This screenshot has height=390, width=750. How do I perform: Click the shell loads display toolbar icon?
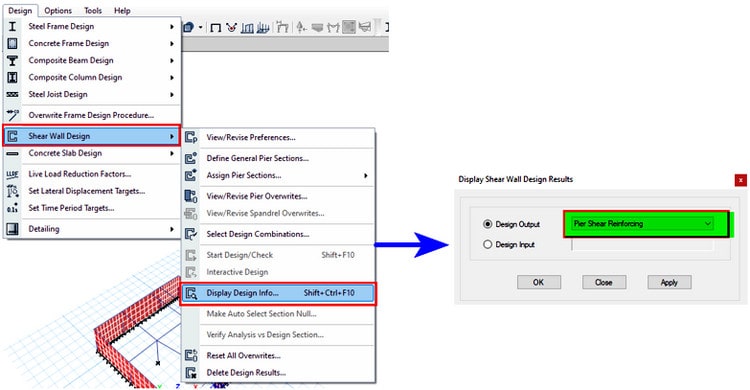tap(263, 28)
